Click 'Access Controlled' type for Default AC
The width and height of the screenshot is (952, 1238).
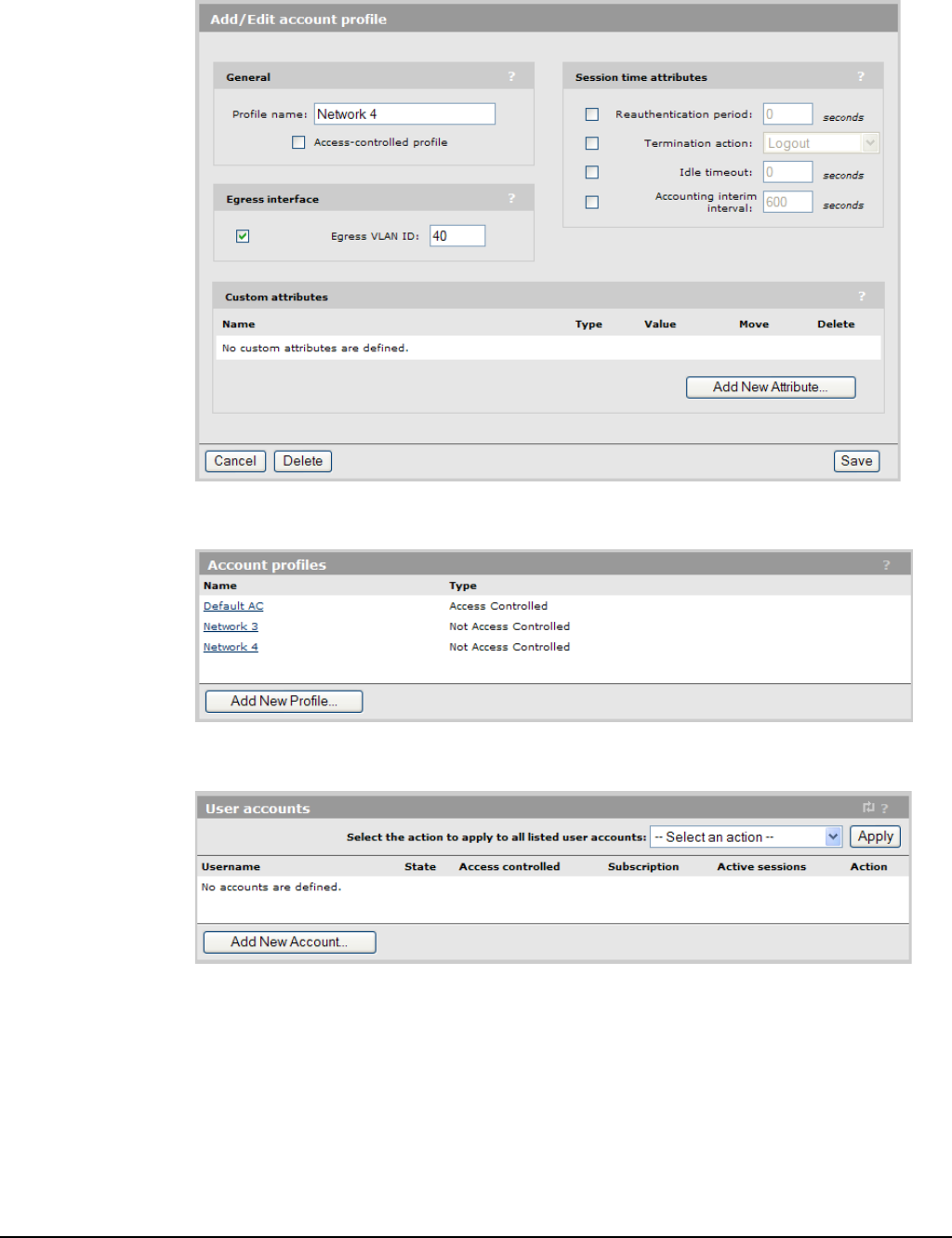(498, 606)
